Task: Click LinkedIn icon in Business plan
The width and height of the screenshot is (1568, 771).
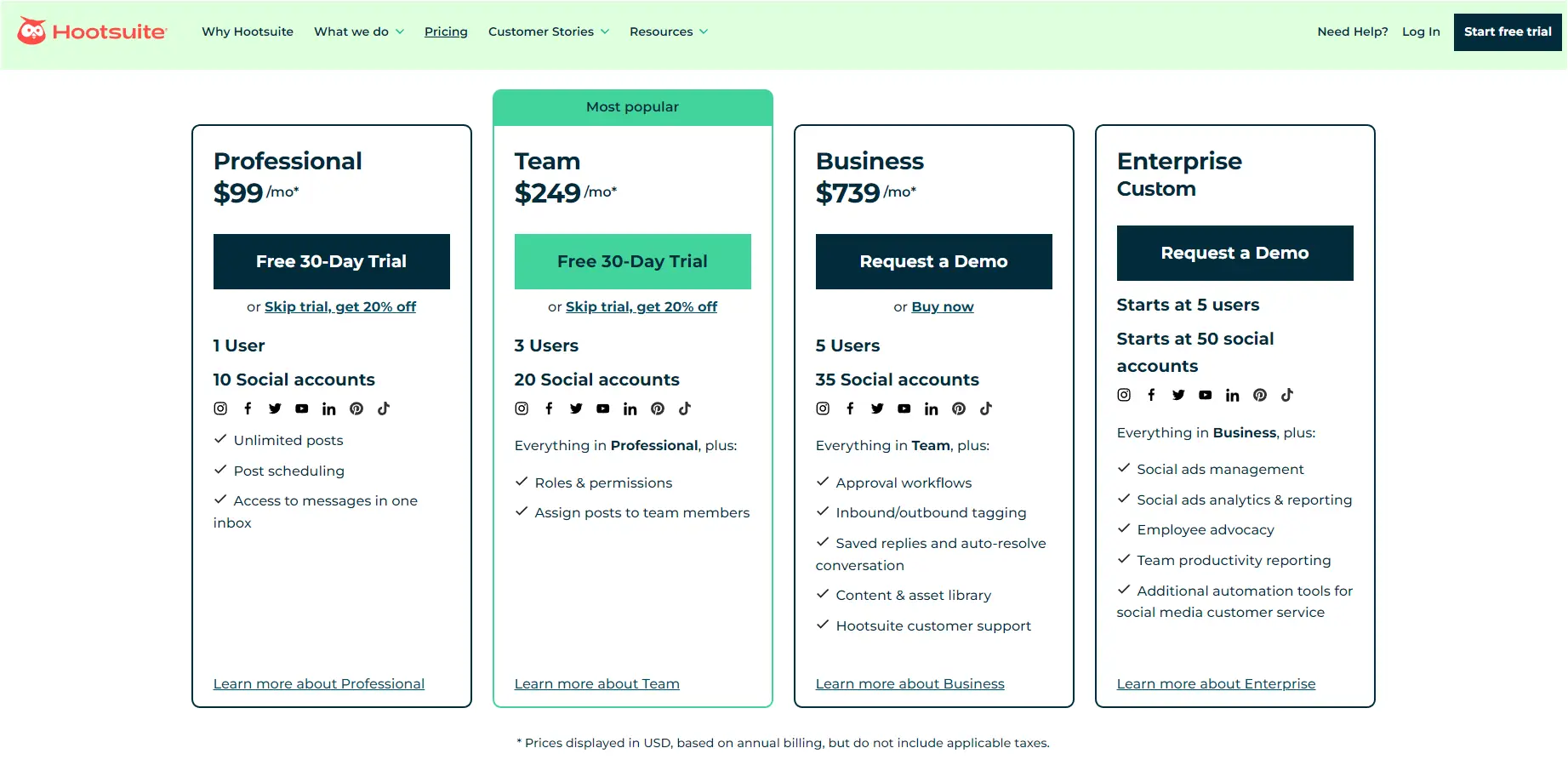Action: (932, 408)
